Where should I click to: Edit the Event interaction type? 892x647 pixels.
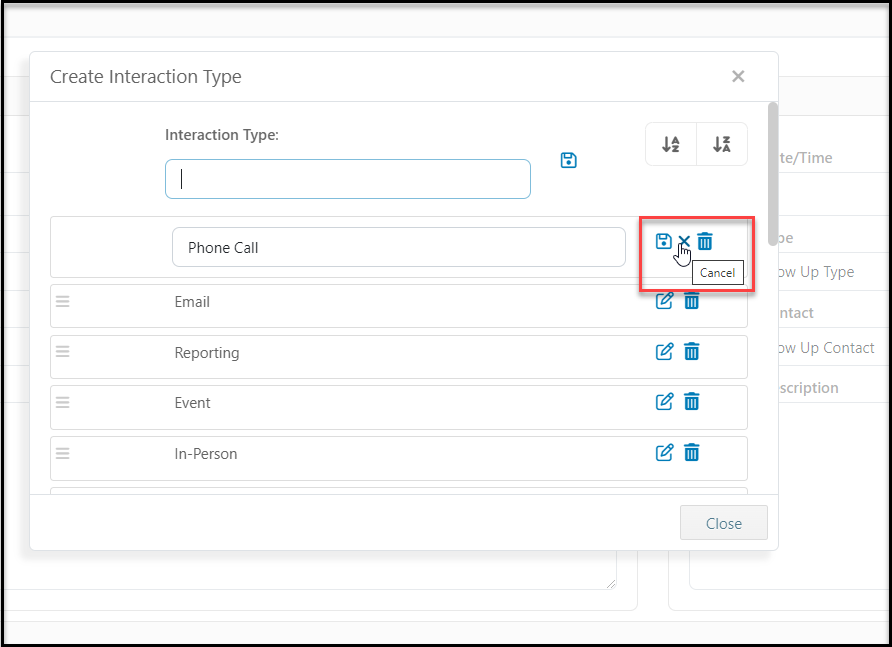pyautogui.click(x=664, y=402)
